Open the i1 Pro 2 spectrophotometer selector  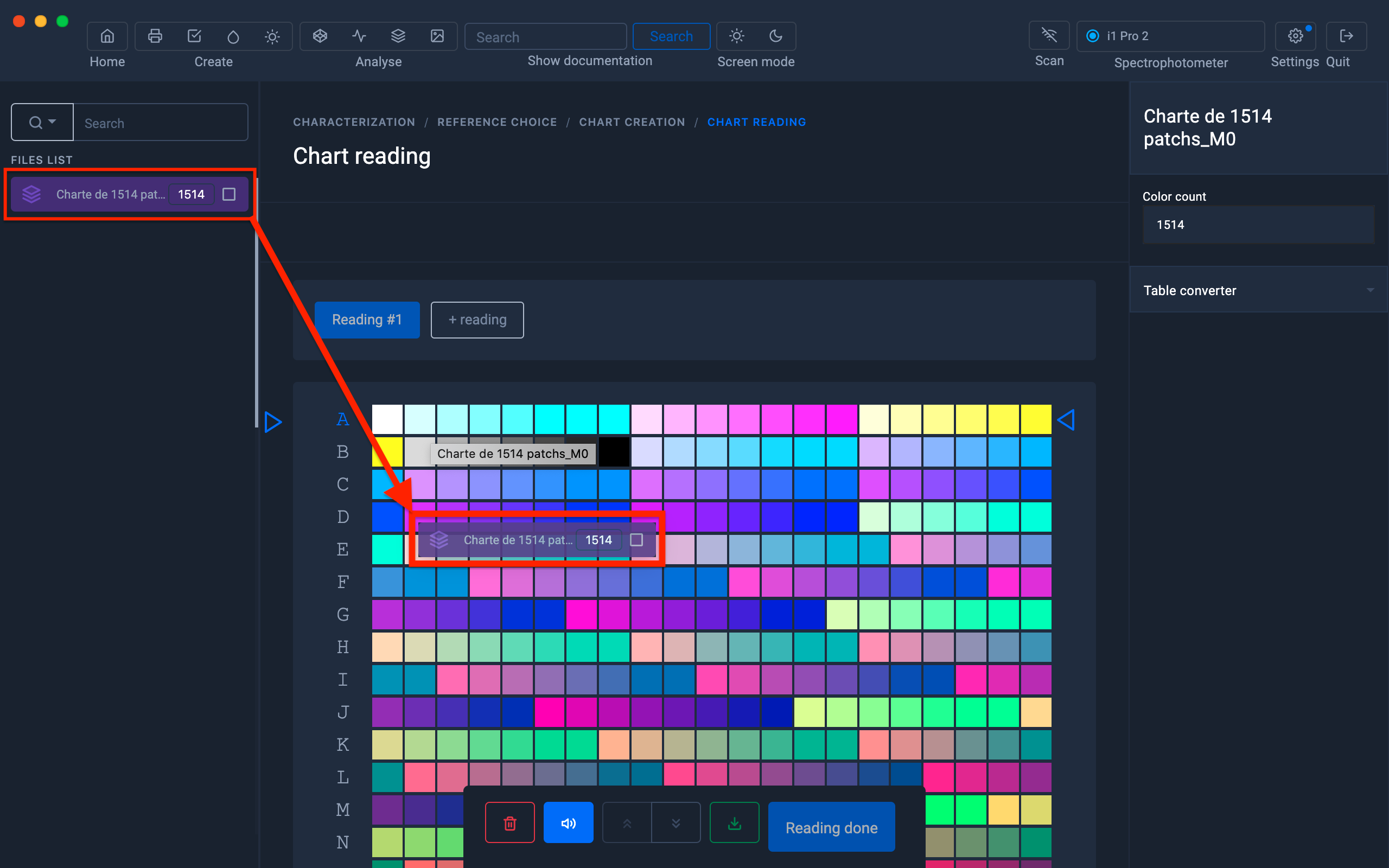click(x=1171, y=36)
